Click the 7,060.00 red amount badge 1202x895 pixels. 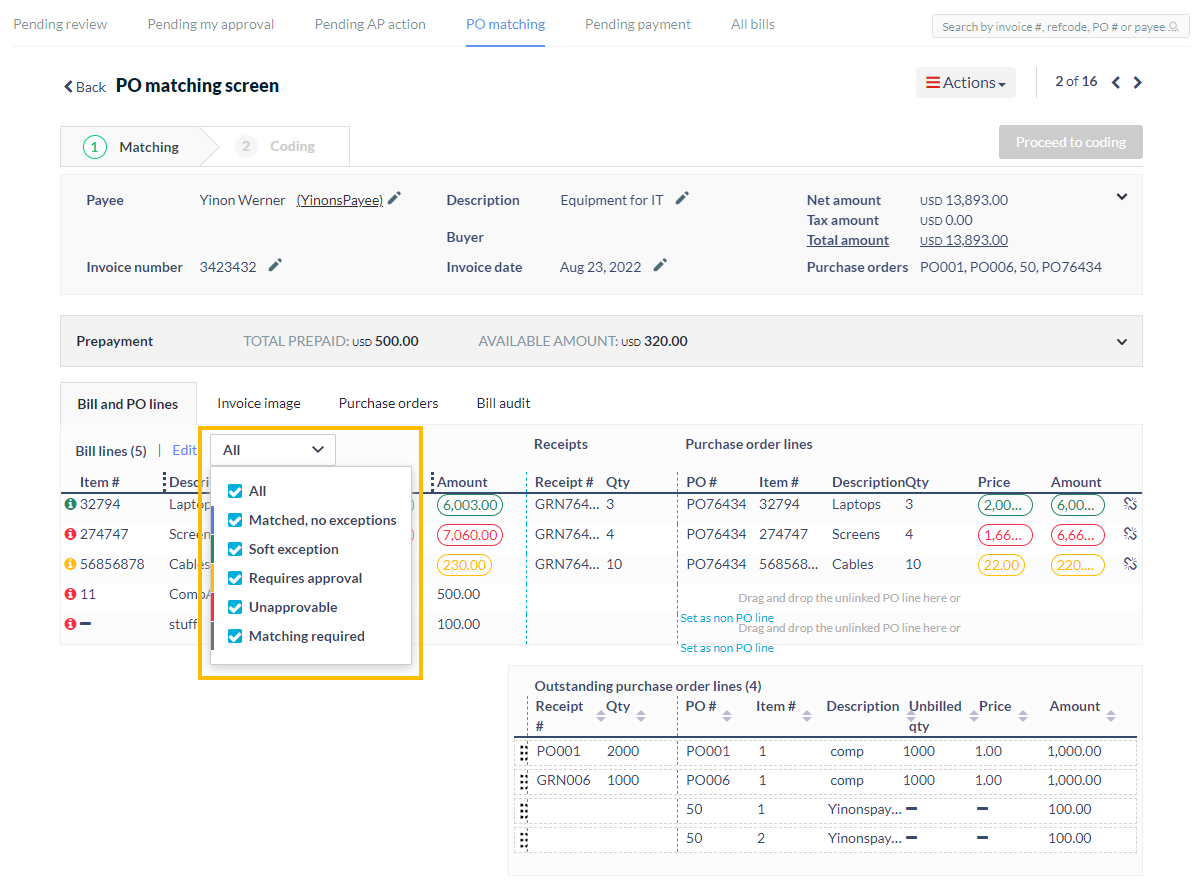(470, 536)
